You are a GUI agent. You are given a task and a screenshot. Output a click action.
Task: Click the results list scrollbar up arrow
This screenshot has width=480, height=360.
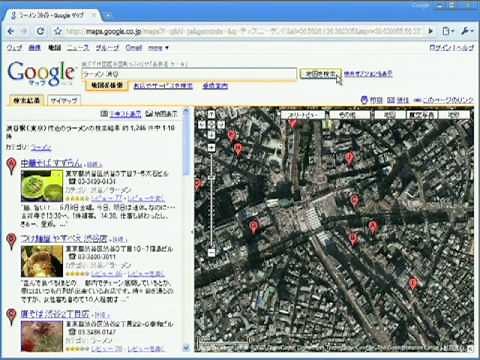pos(186,112)
